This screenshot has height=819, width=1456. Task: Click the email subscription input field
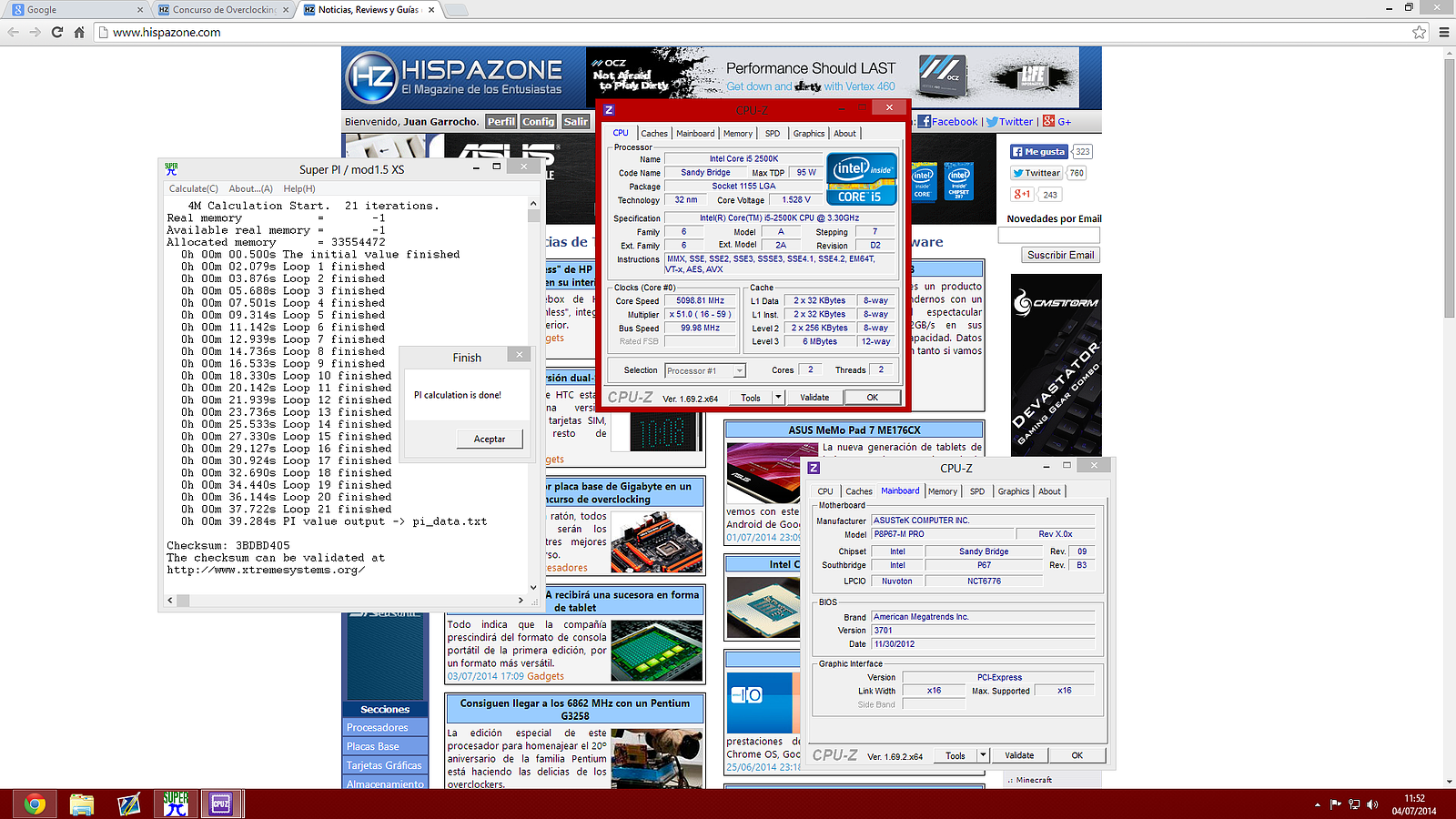(1049, 236)
